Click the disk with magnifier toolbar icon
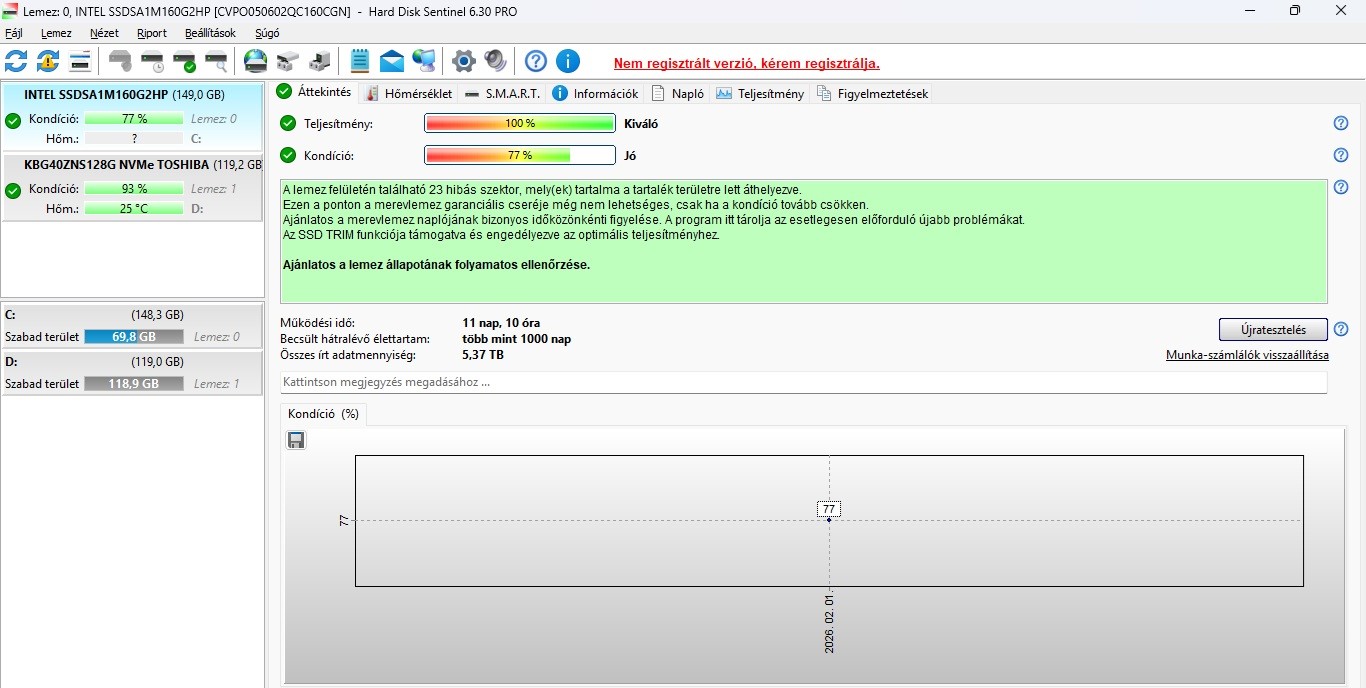This screenshot has width=1366, height=688. coord(216,61)
